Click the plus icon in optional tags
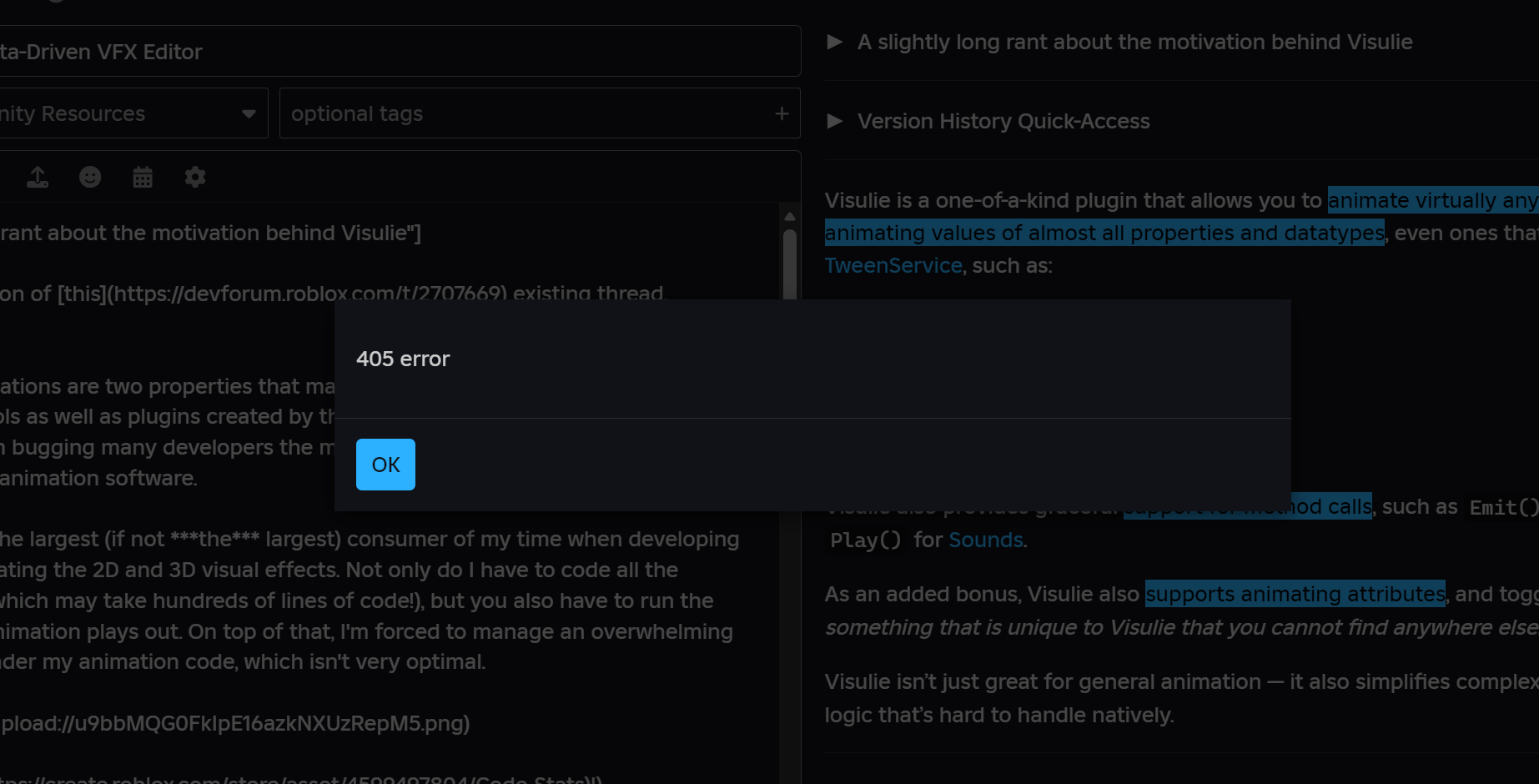This screenshot has height=784, width=1539. [x=782, y=113]
